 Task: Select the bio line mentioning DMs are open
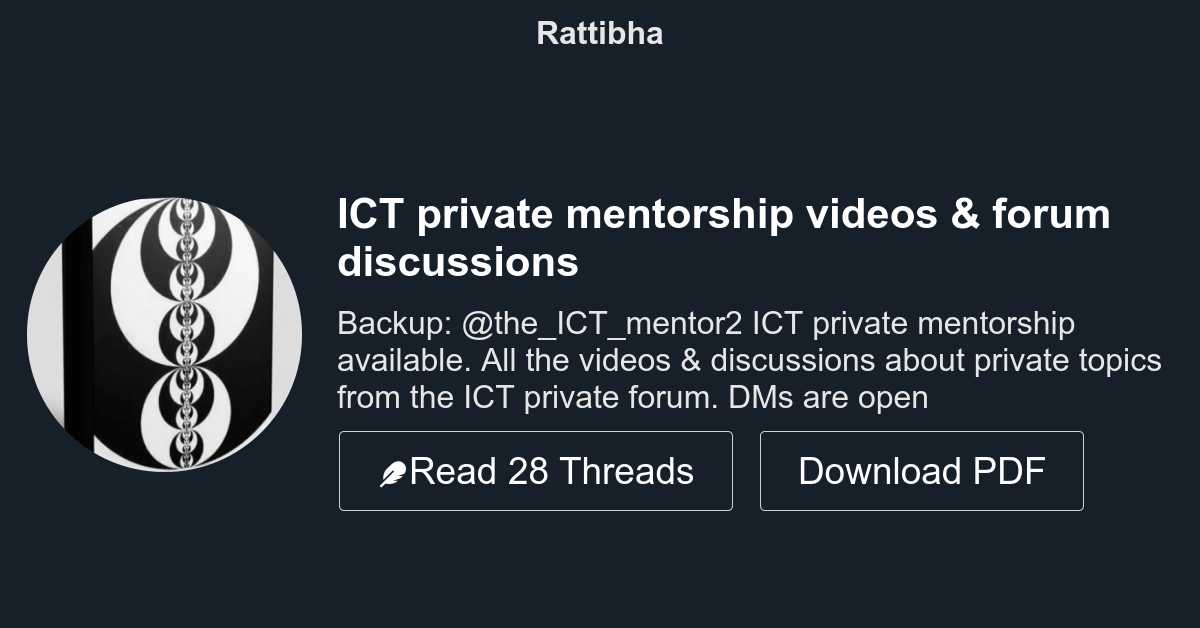[832, 397]
